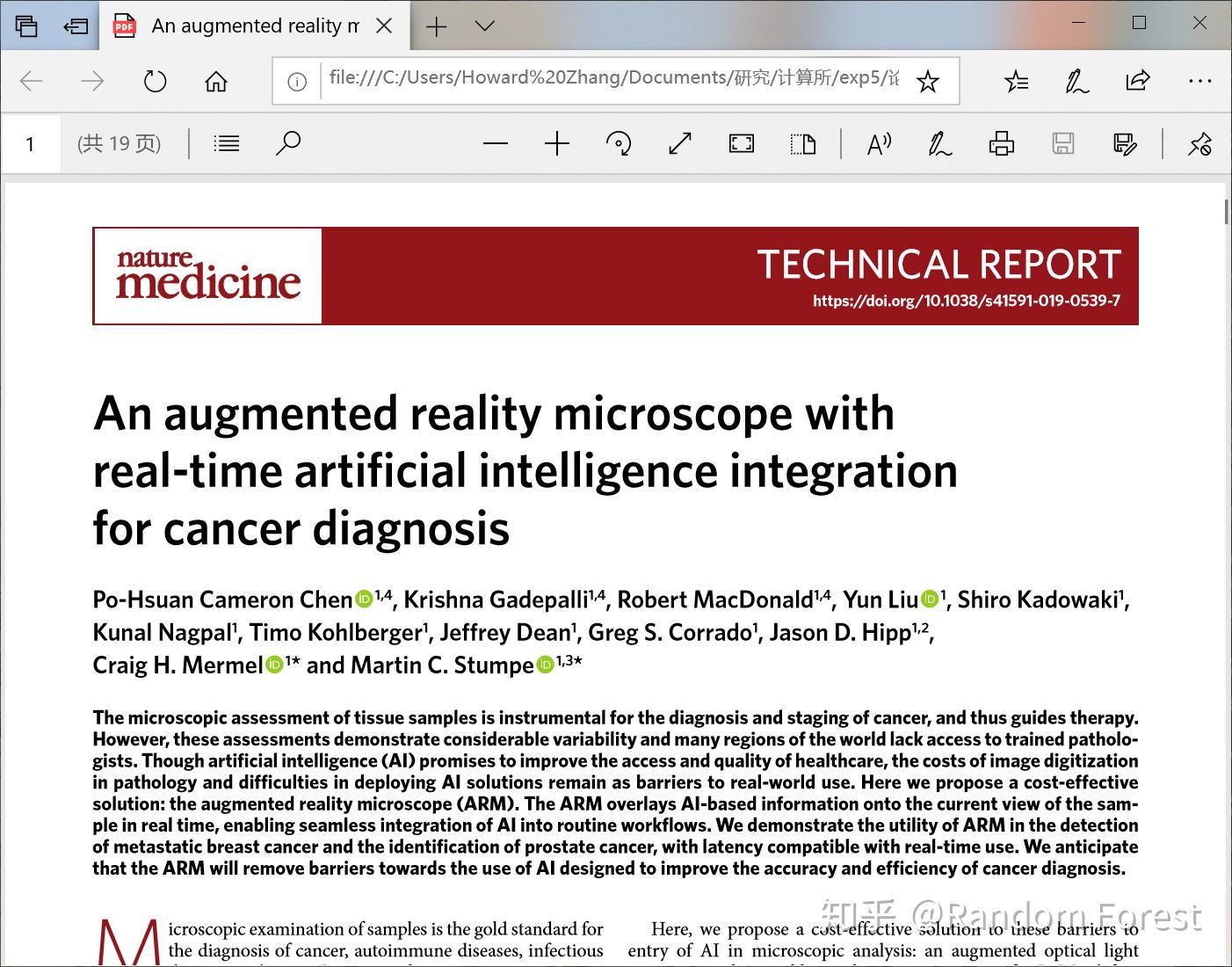Close the augmented reality PDF tab

(384, 26)
